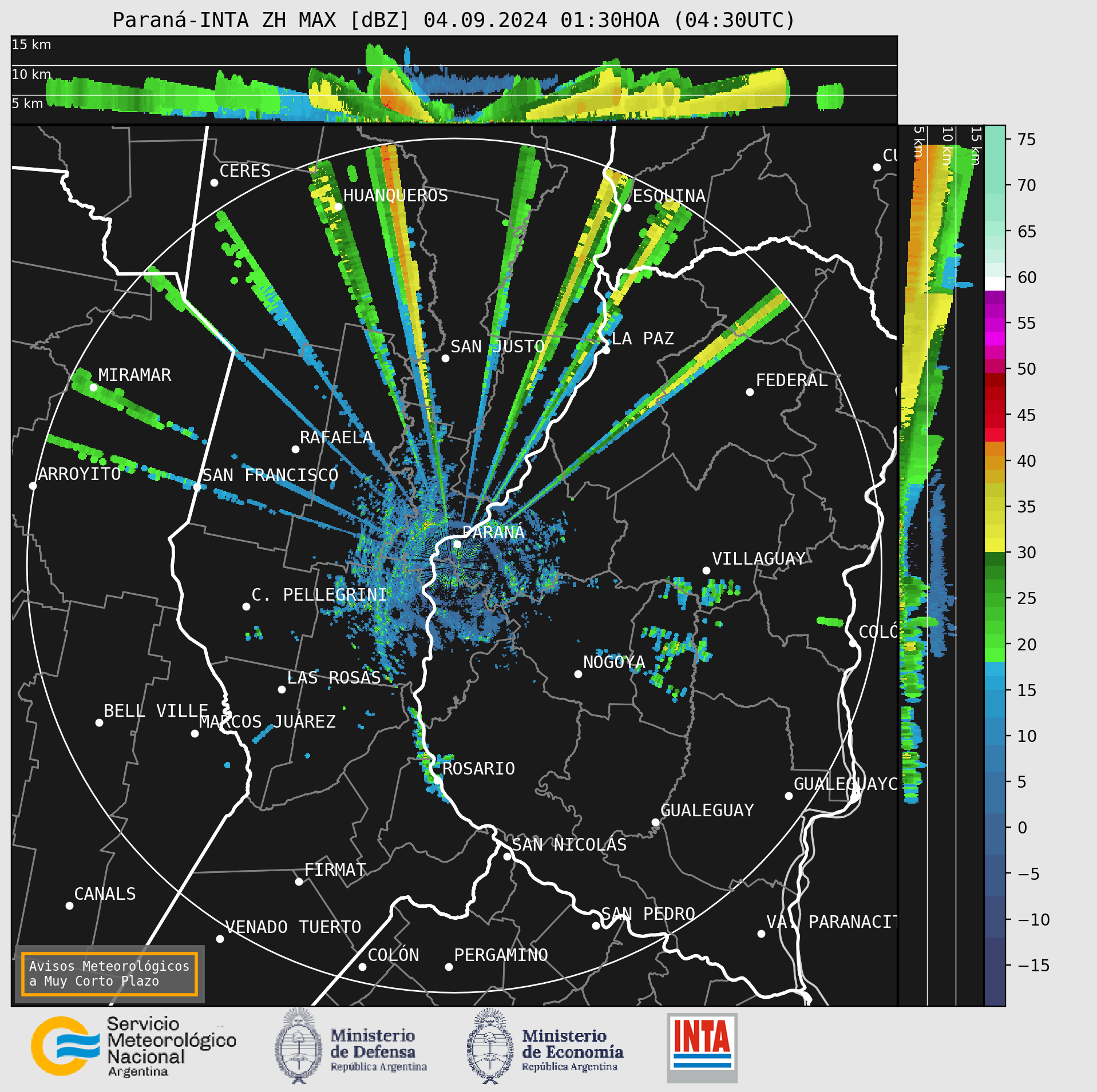Click the FEDERAL city label
Image resolution: width=1097 pixels, height=1092 pixels.
791,380
